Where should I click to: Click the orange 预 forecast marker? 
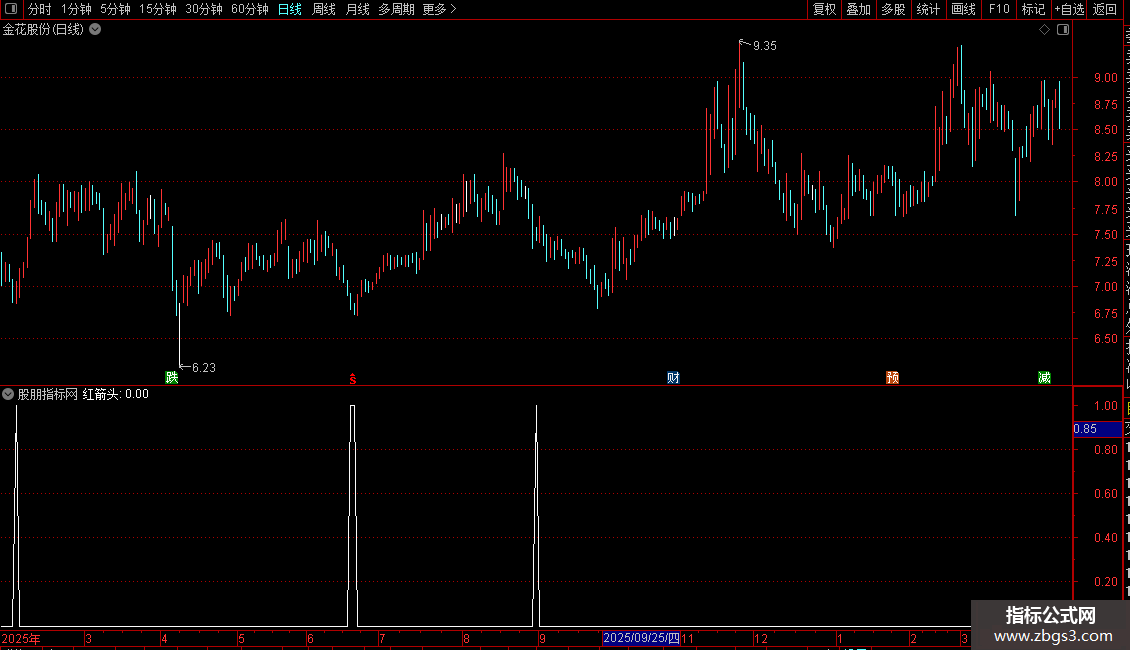click(892, 378)
